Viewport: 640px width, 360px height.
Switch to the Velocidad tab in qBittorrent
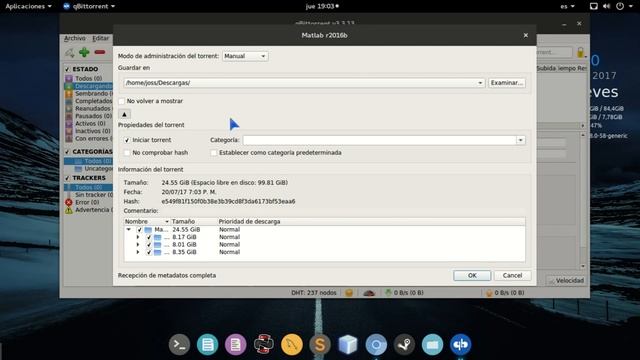tap(566, 280)
